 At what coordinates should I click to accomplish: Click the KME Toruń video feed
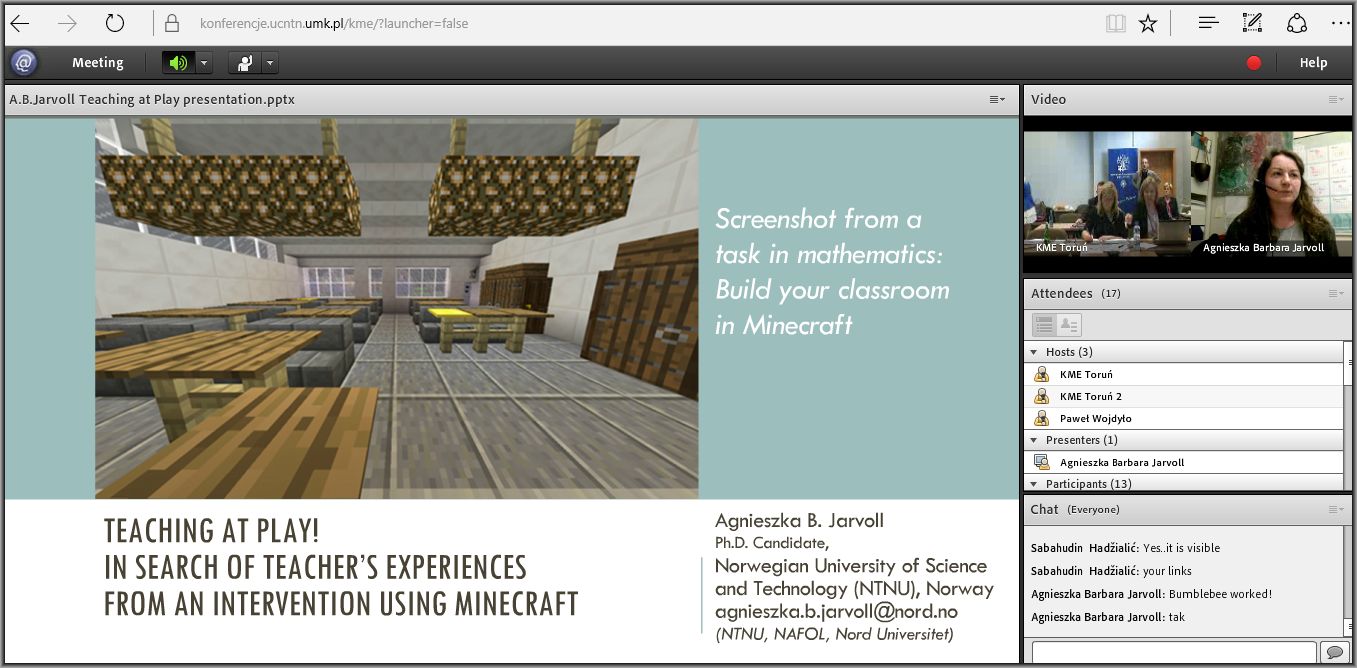[x=1107, y=194]
